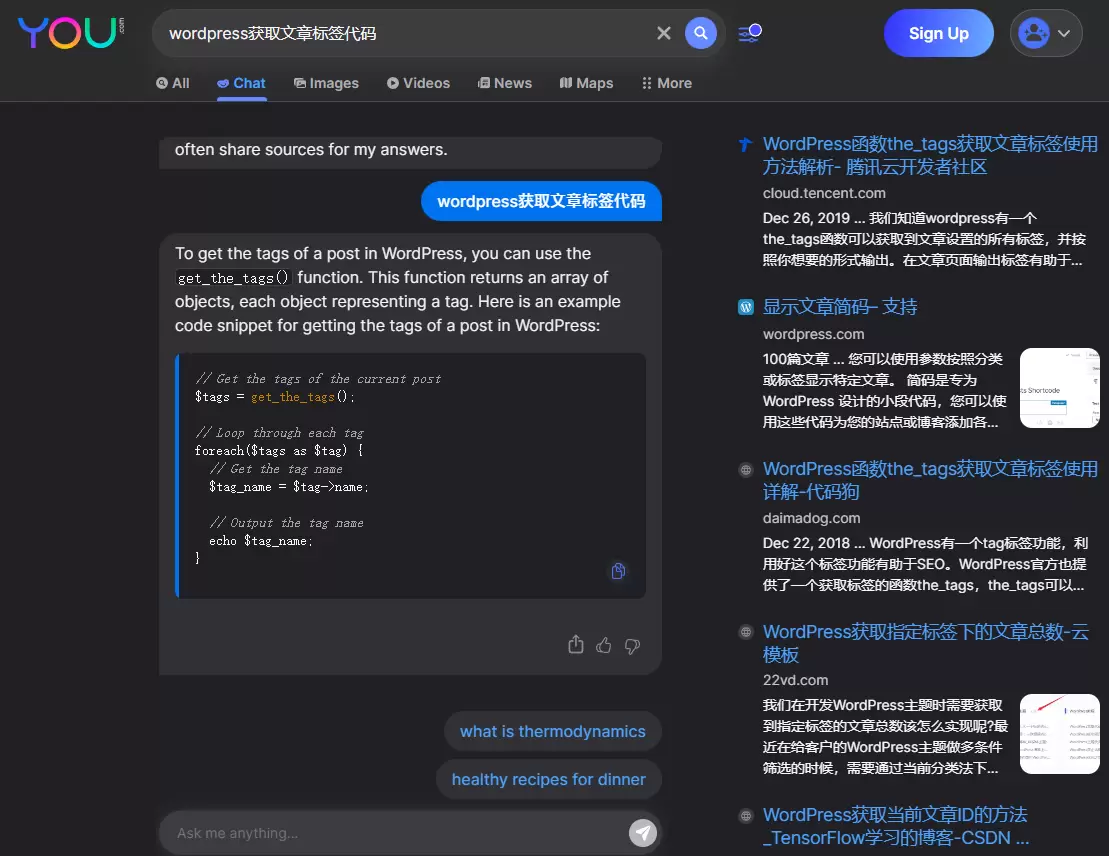Click the 22vd.com result thumbnail
The height and width of the screenshot is (856, 1109).
[1059, 734]
